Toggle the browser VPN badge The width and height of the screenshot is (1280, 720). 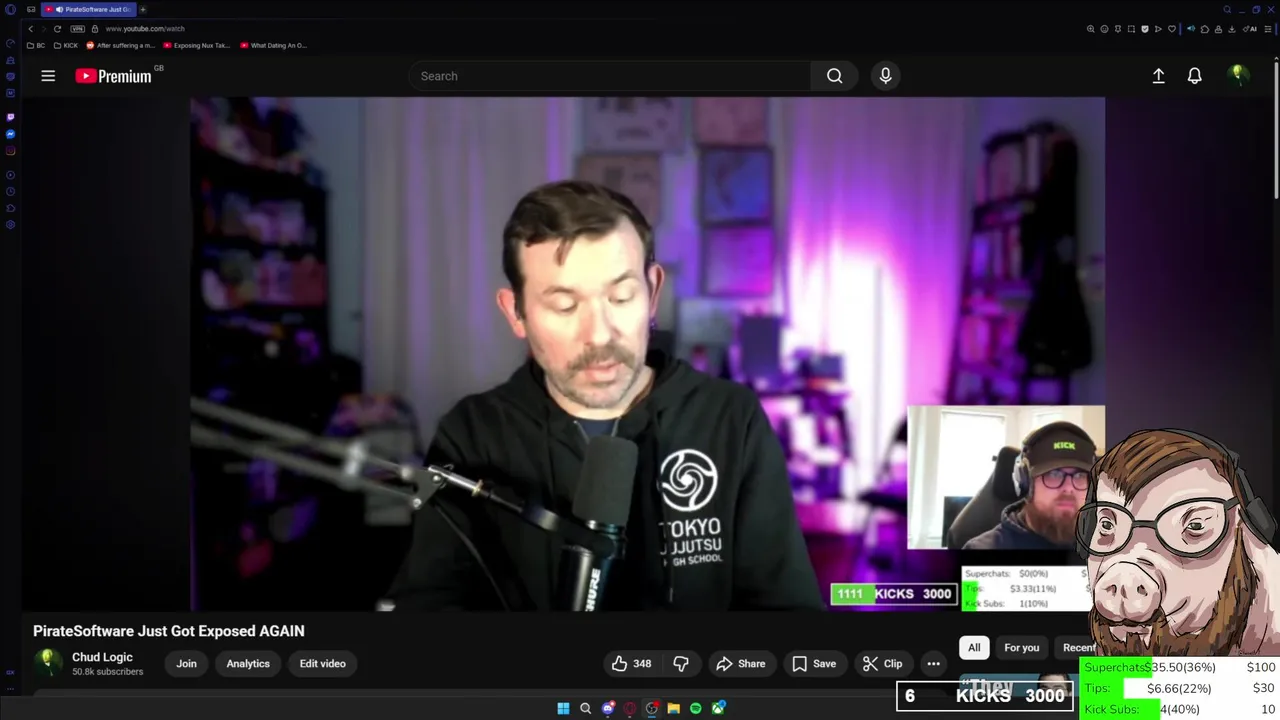(78, 29)
